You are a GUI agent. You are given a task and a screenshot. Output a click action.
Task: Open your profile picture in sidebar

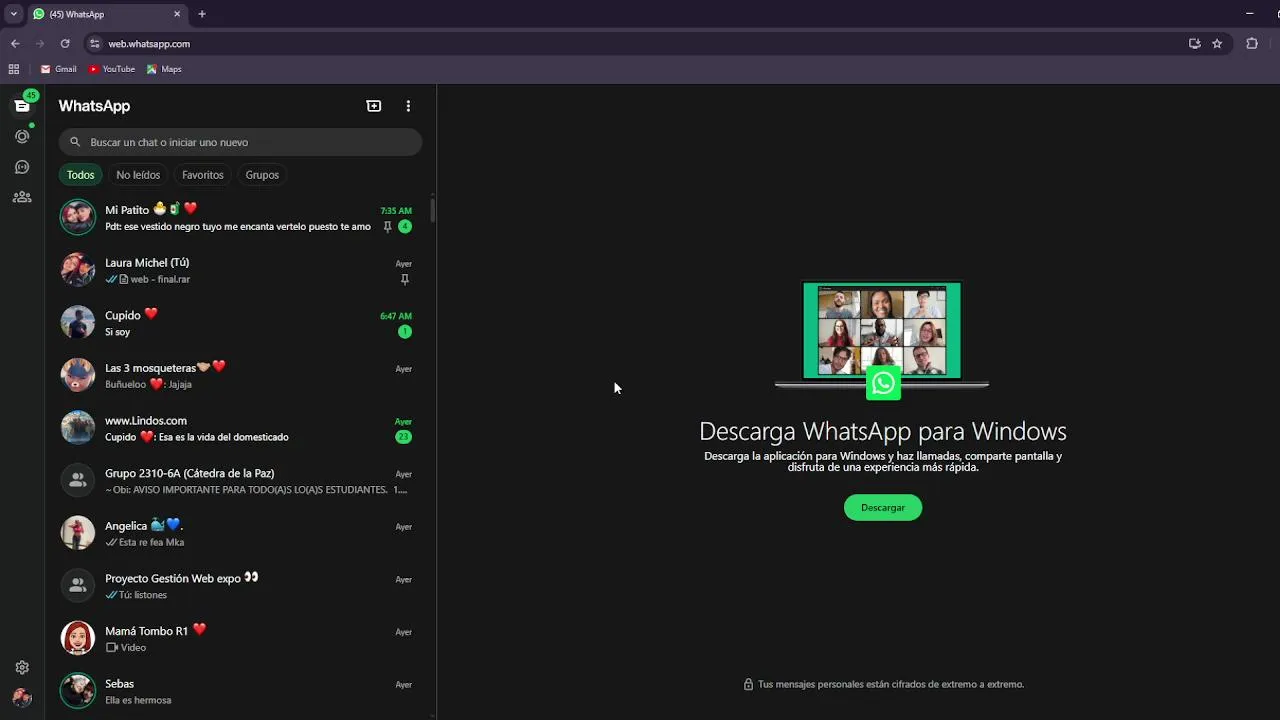(x=22, y=698)
